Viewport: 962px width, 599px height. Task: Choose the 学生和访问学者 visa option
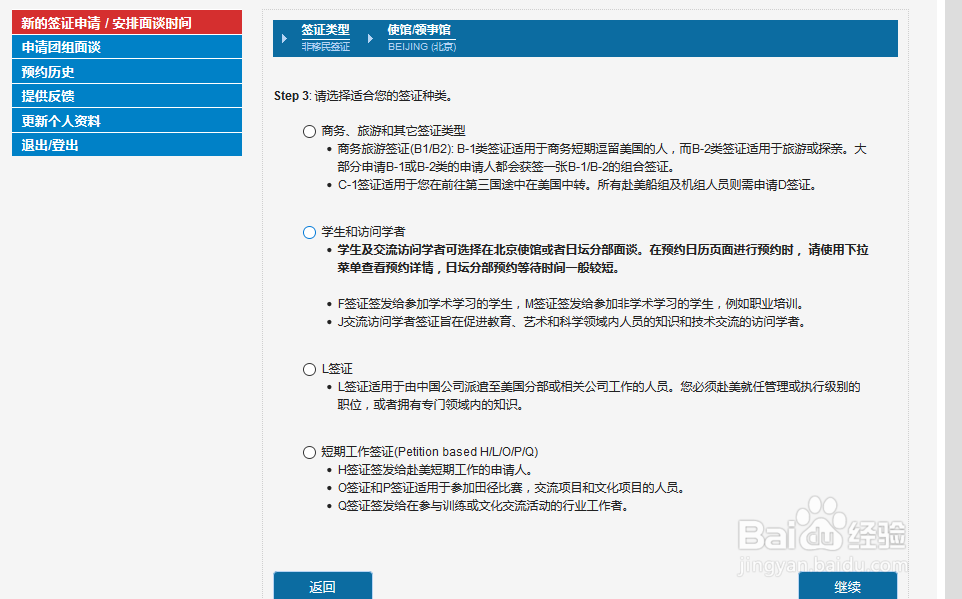(x=309, y=232)
